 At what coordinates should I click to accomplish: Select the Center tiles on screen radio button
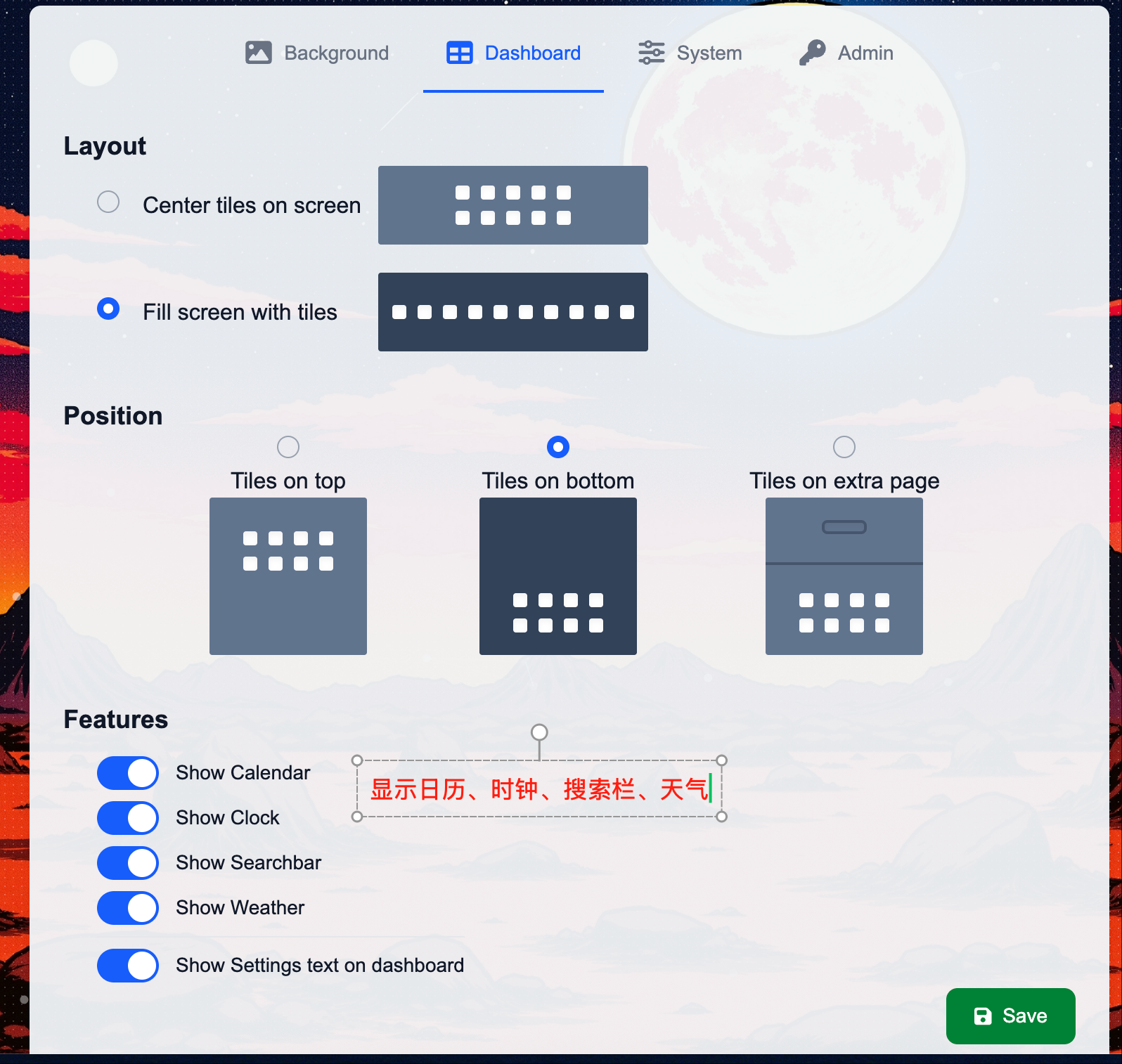click(108, 202)
